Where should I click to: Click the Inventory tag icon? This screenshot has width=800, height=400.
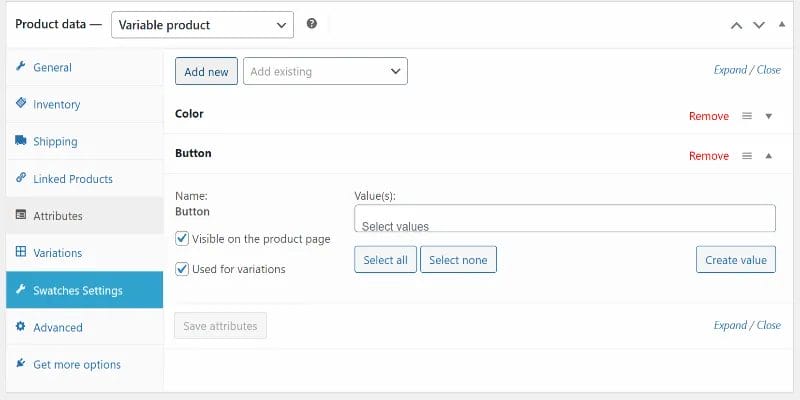21,104
